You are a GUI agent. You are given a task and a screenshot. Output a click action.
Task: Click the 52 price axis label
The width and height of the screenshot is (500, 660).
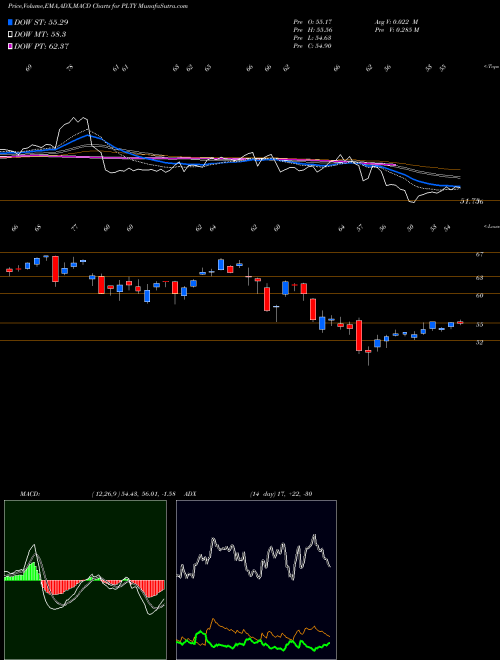[479, 342]
